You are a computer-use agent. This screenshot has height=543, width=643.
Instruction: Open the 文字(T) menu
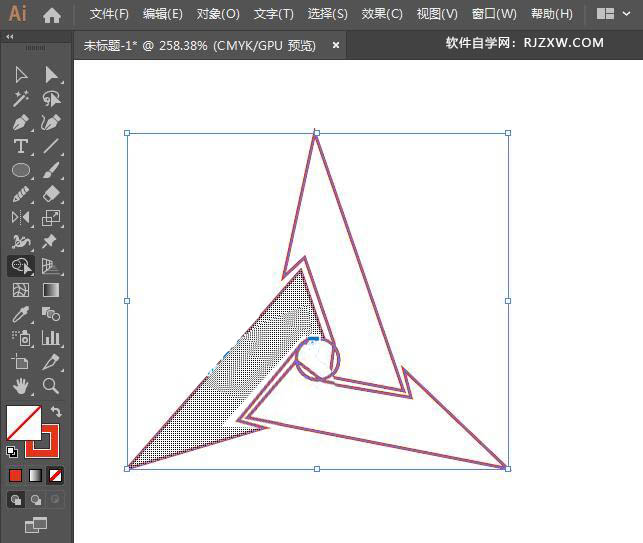[x=274, y=14]
